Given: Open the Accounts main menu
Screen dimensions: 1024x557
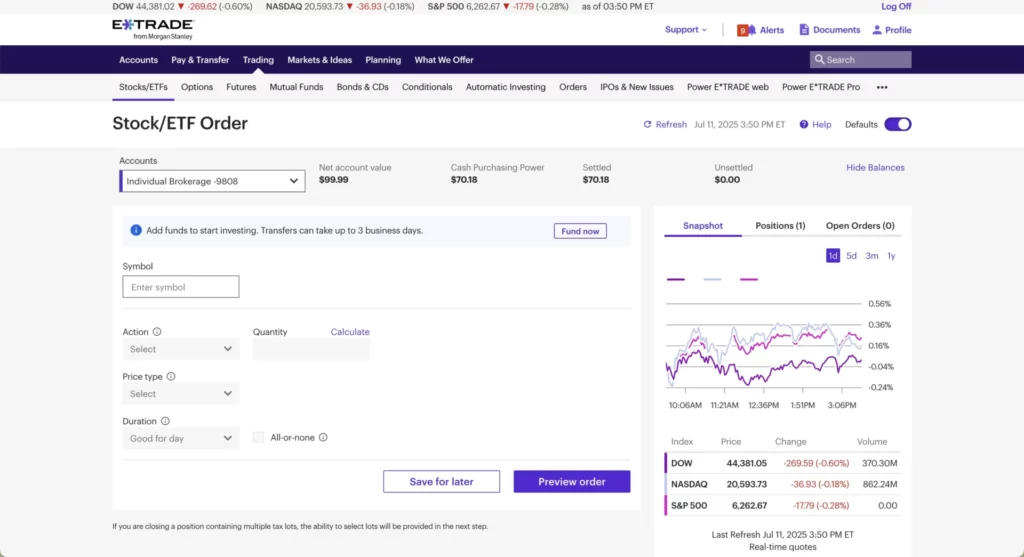Looking at the screenshot, I should point(138,59).
